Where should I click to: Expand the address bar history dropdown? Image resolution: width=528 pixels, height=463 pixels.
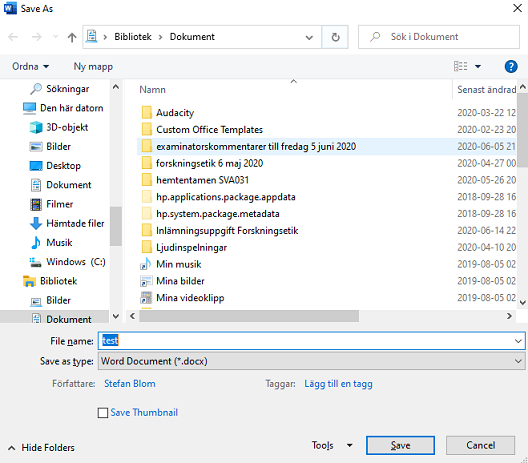coord(309,37)
